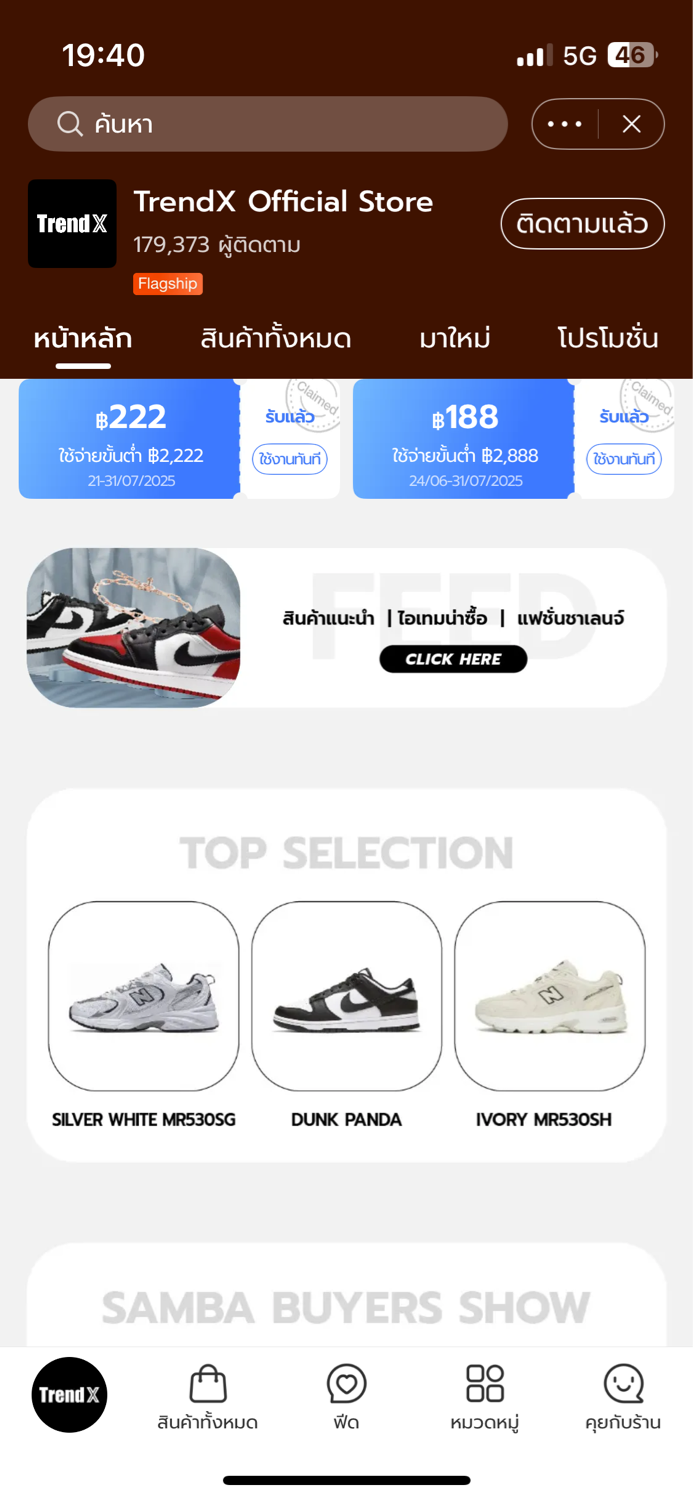
Task: Tap the CLICK HERE feed banner button
Action: tap(453, 659)
